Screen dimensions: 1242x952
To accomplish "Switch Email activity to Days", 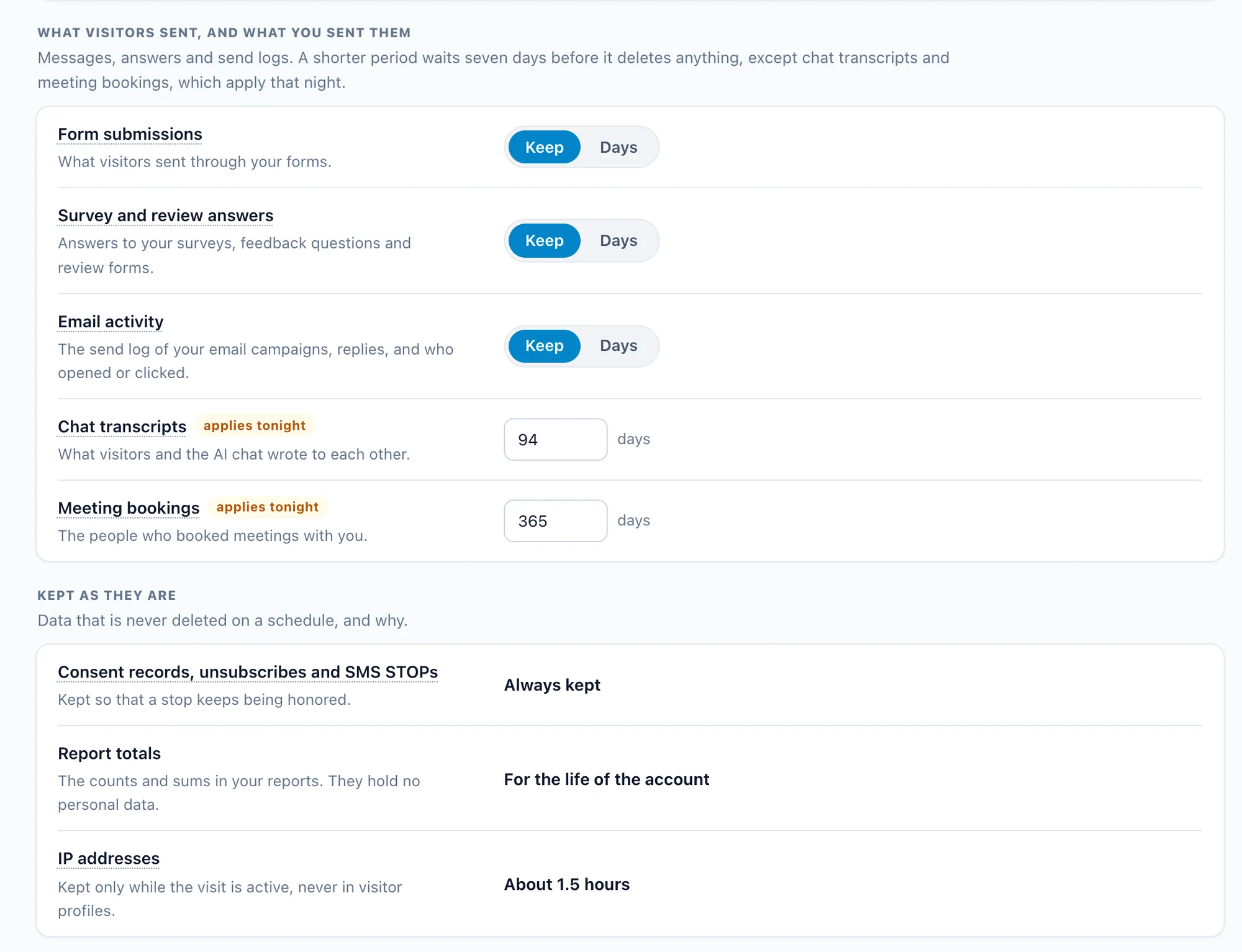I will point(619,345).
